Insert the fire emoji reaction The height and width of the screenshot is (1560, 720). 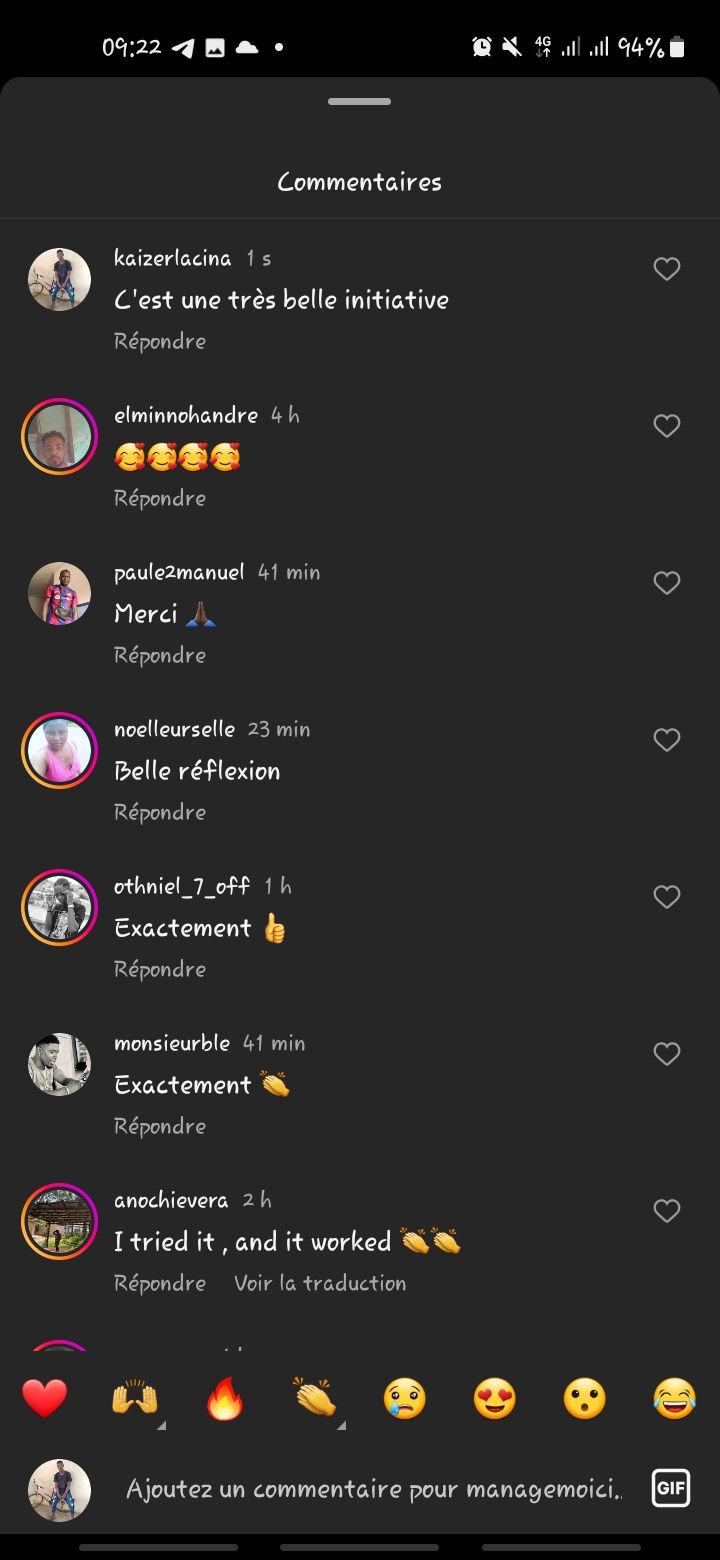[225, 1398]
